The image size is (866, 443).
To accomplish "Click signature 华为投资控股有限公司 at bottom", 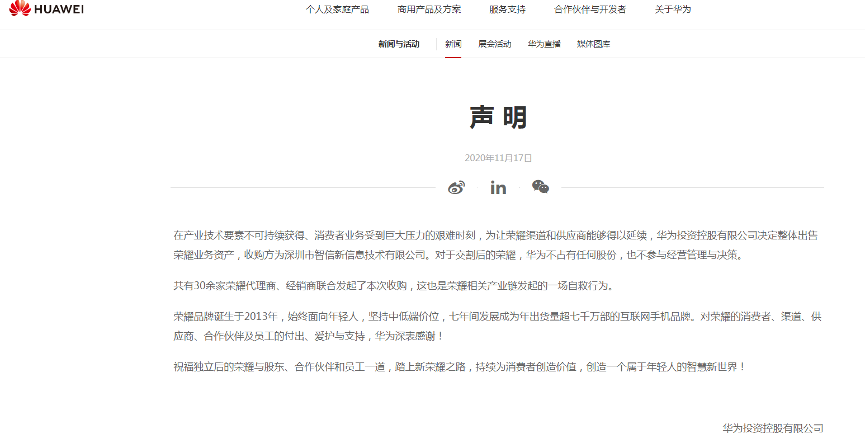I will [x=773, y=428].
